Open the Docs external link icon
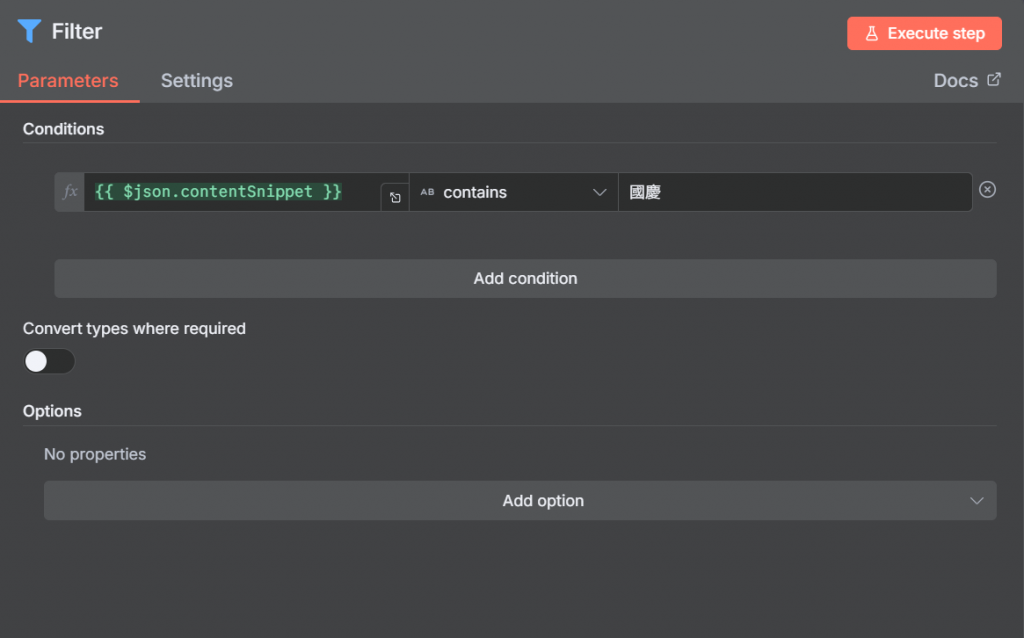Screen dimensions: 1024x638 [x=994, y=80]
